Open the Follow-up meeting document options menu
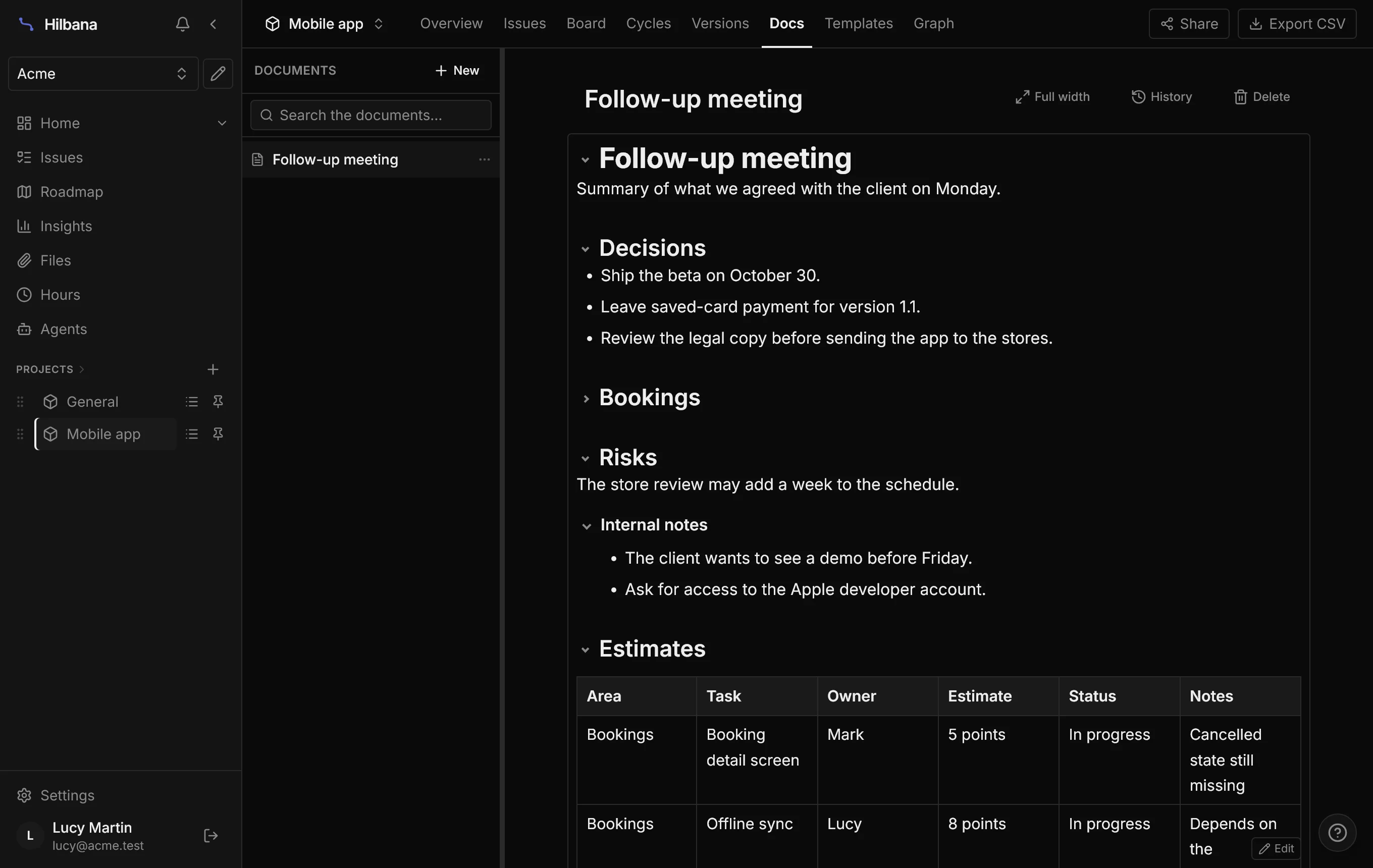The height and width of the screenshot is (868, 1373). tap(484, 159)
